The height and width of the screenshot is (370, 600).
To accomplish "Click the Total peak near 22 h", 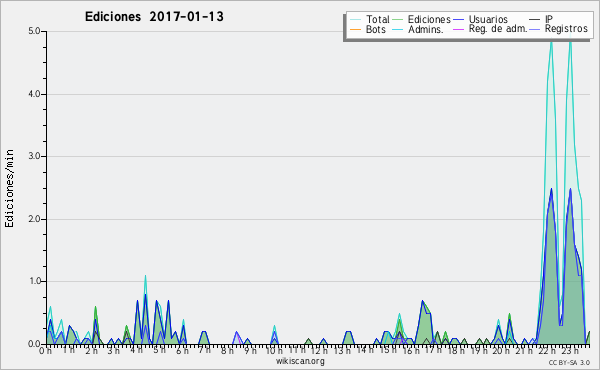I will [x=551, y=41].
